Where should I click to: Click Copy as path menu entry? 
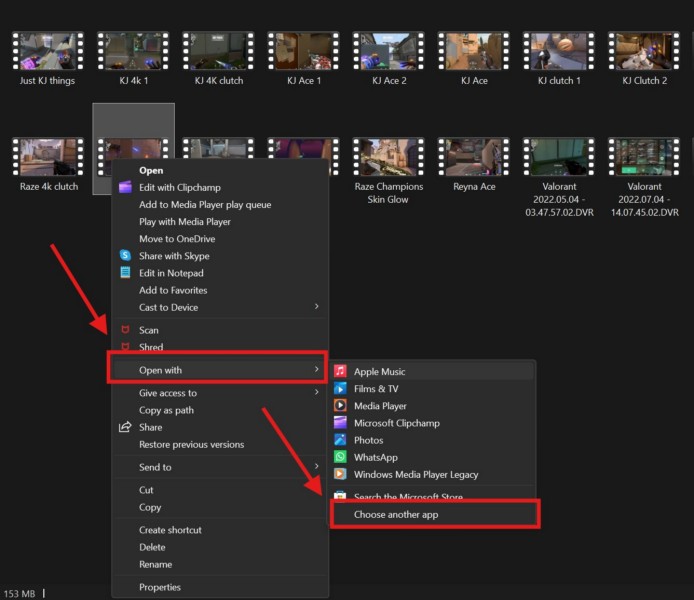click(166, 410)
